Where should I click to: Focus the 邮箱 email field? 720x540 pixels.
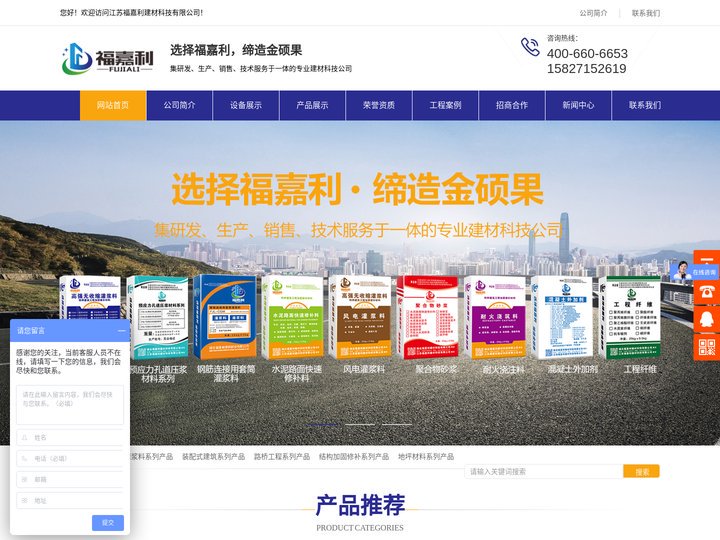70,479
